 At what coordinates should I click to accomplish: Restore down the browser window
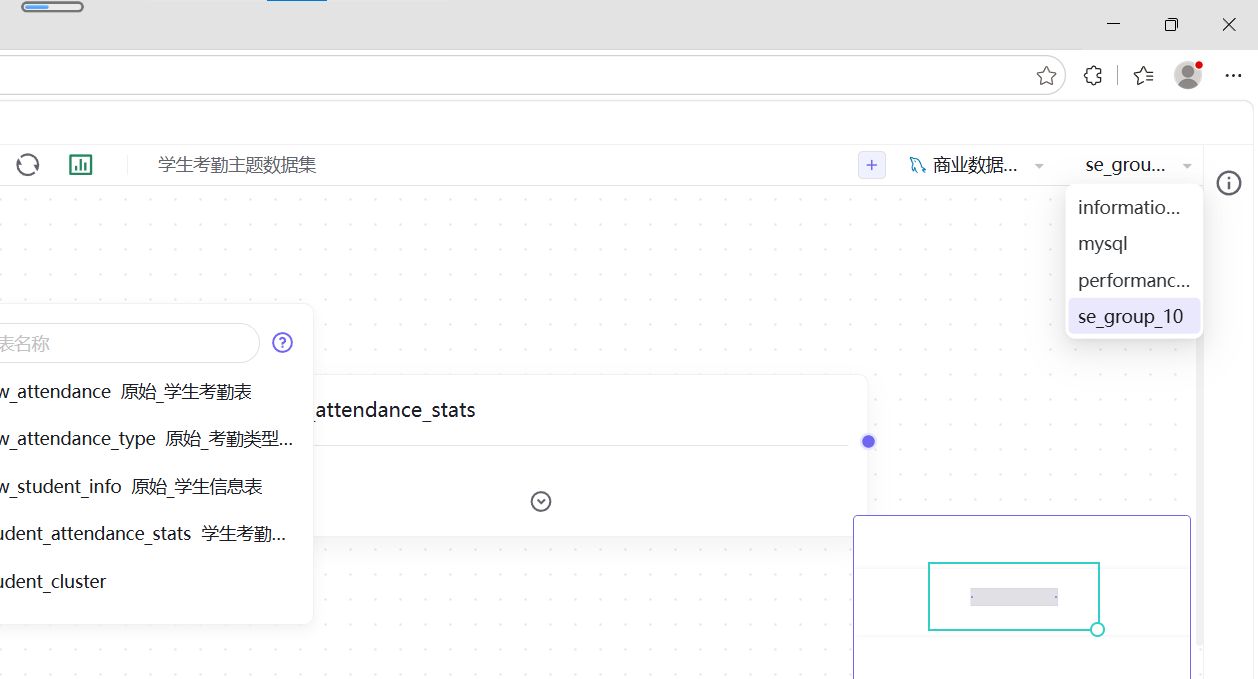(x=1171, y=25)
